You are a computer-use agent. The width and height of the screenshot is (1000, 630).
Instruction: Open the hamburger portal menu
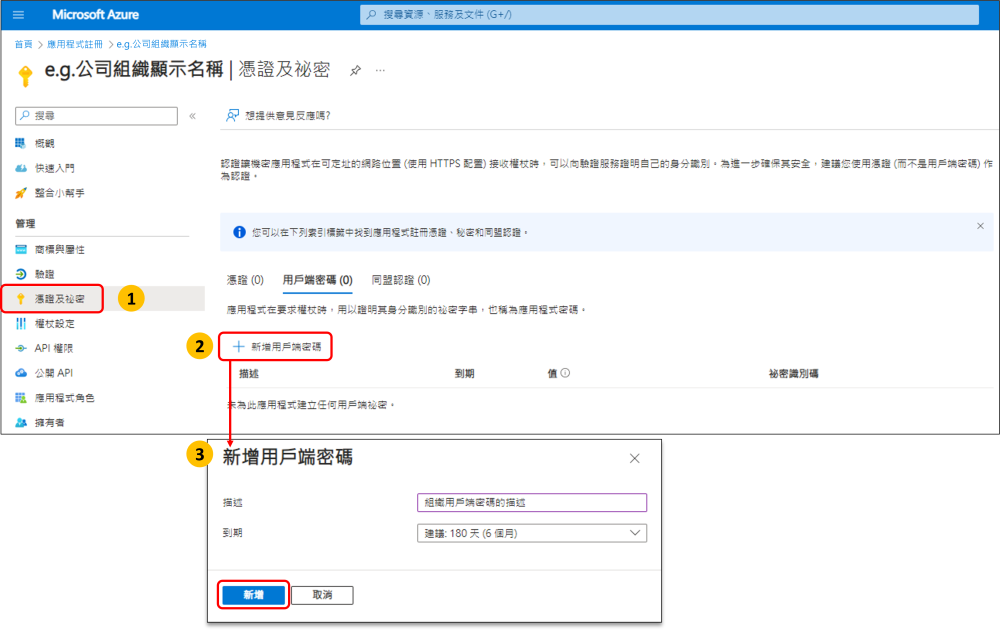coord(18,15)
